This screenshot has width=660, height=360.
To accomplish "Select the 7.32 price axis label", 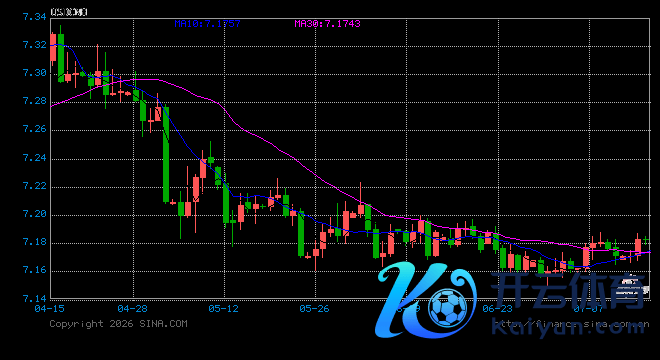I will click(35, 45).
